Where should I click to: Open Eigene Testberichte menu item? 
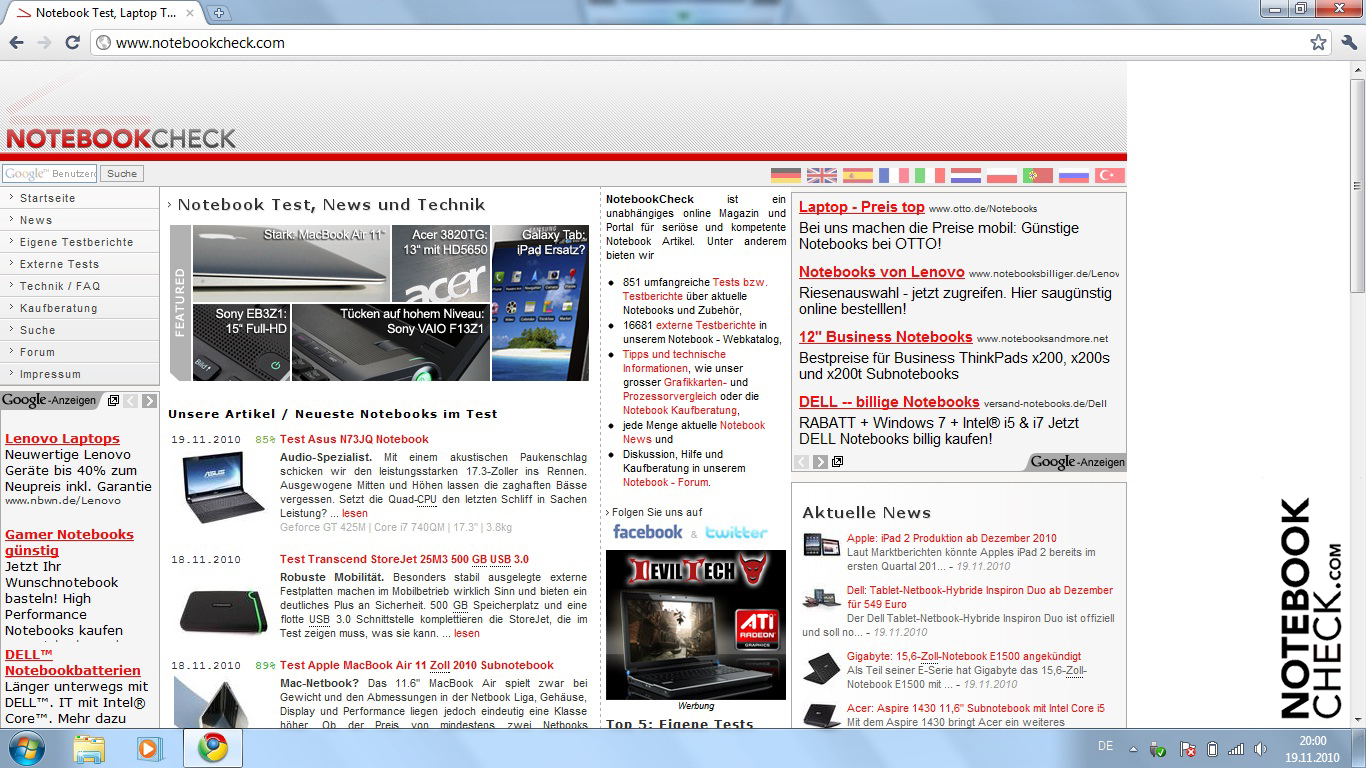tap(80, 242)
